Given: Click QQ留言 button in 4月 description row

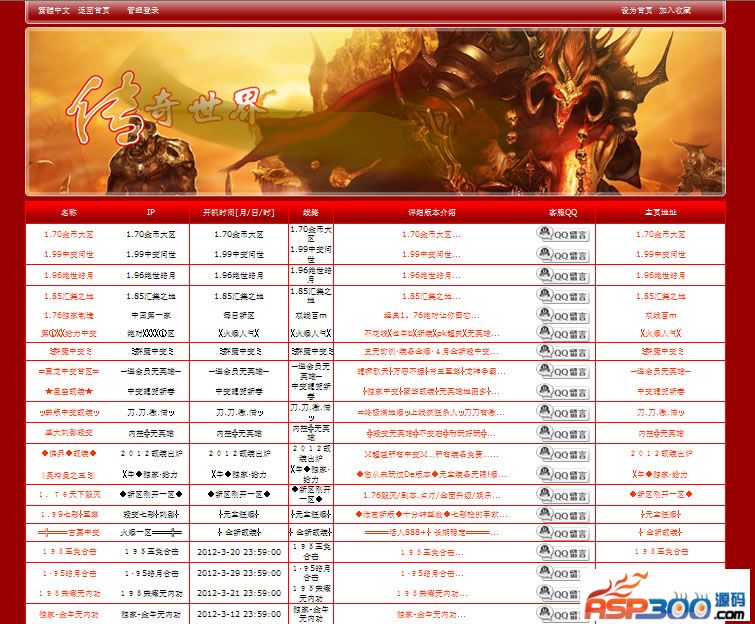Looking at the screenshot, I should (562, 351).
